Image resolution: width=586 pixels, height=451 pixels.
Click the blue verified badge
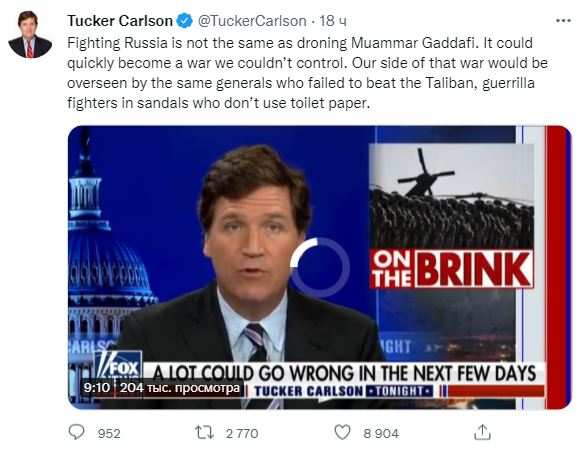pos(184,21)
